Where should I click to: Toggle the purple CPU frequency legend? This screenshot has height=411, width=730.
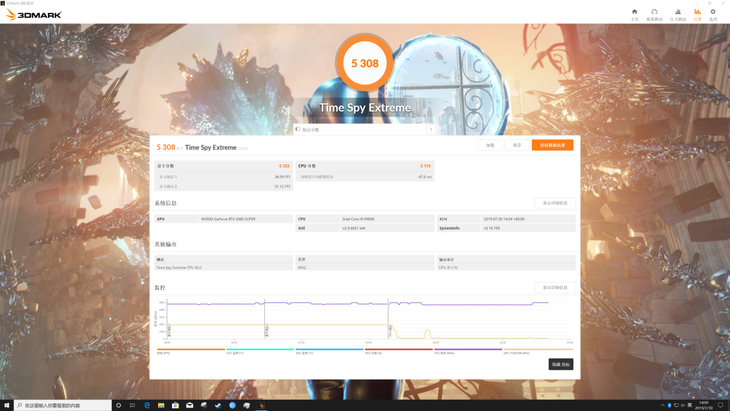[x=468, y=351]
